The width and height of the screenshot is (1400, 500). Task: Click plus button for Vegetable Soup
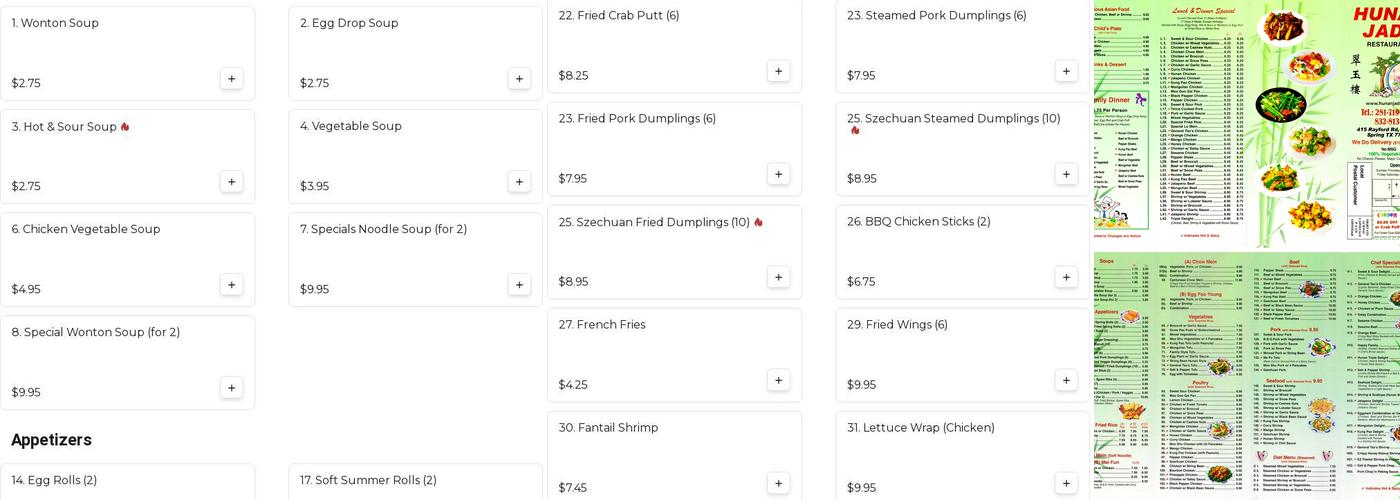pos(519,182)
